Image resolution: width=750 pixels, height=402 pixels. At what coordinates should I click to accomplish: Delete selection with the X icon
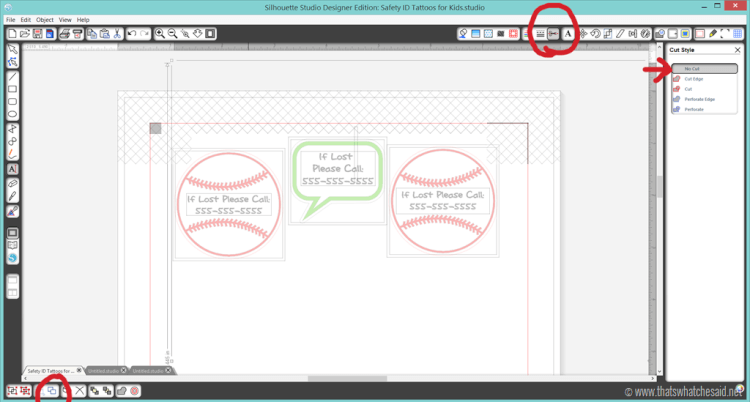click(x=80, y=391)
